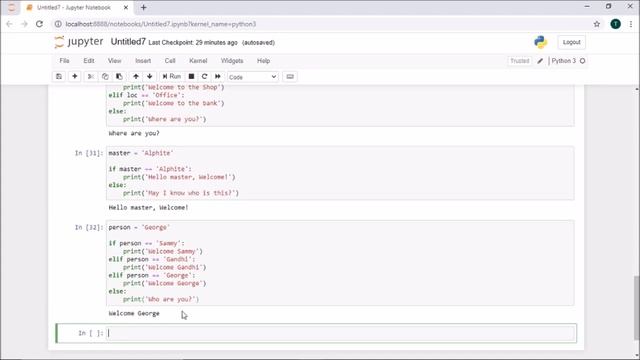Bookmark this page with star icon
This screenshot has width=640, height=360.
[597, 24]
